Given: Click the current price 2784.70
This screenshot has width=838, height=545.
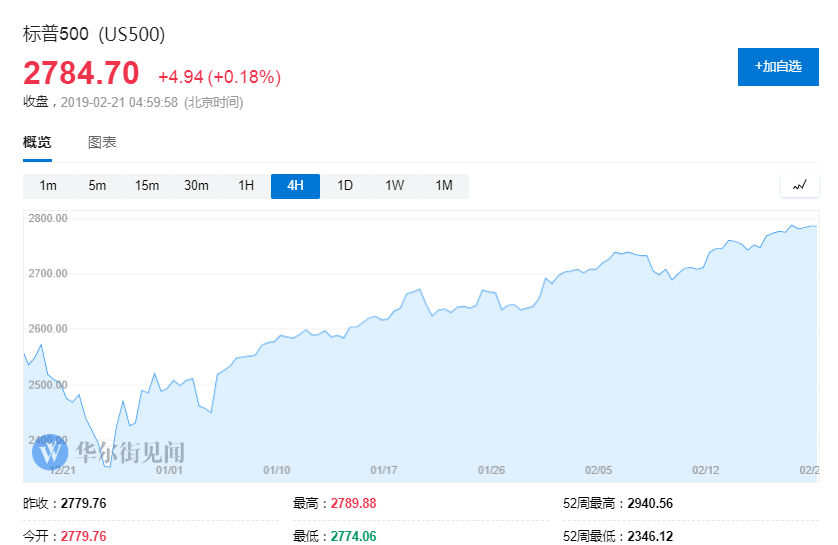Looking at the screenshot, I should click(81, 73).
